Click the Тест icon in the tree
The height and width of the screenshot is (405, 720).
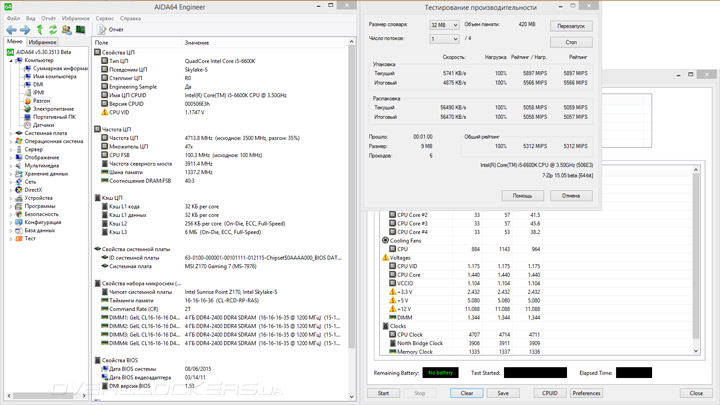coord(19,238)
